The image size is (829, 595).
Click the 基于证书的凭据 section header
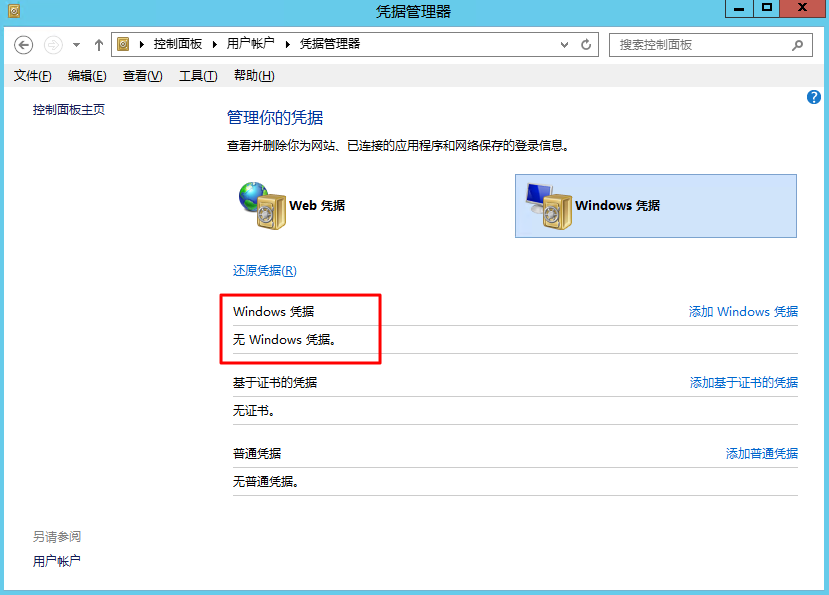tap(275, 382)
